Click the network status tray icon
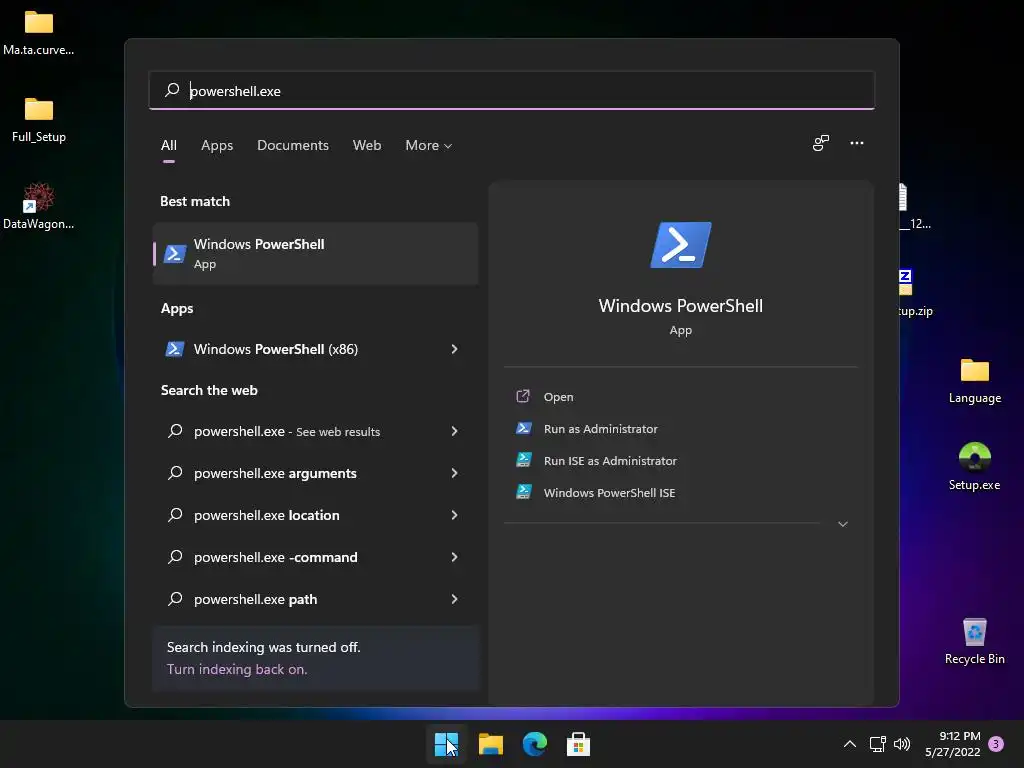1024x768 pixels. 877,744
